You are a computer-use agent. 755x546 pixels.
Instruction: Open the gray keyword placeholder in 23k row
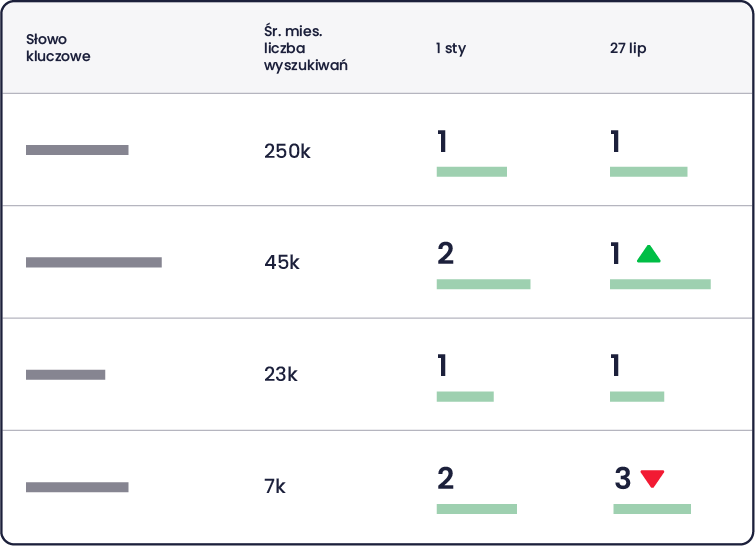65,375
